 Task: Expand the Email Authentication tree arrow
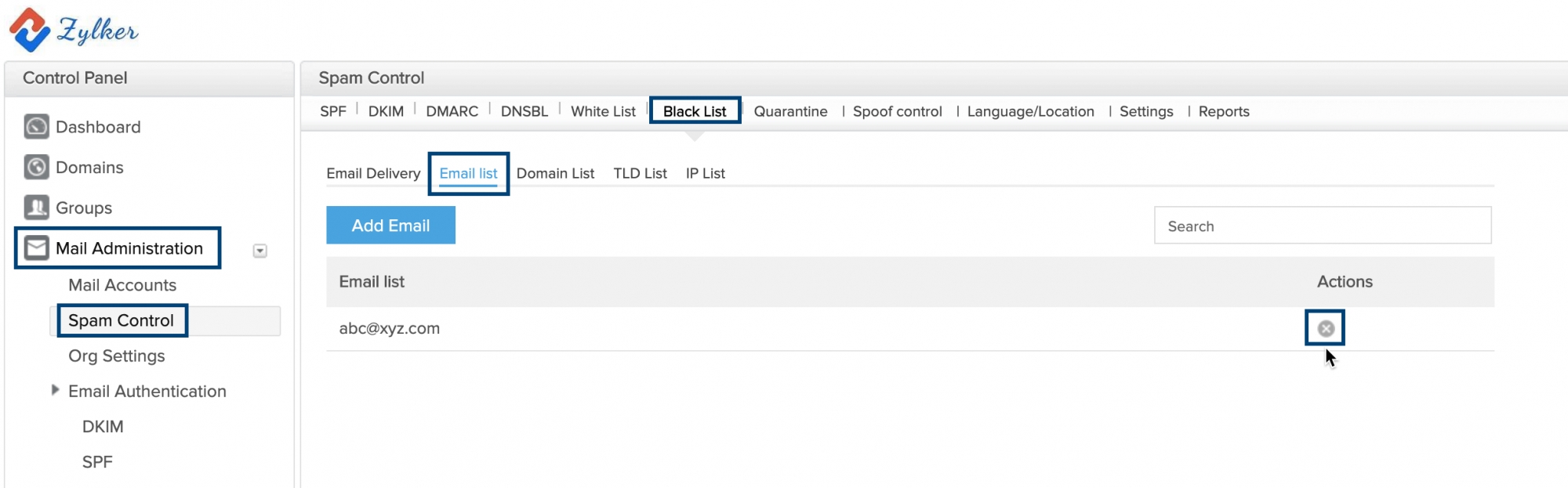(x=55, y=390)
